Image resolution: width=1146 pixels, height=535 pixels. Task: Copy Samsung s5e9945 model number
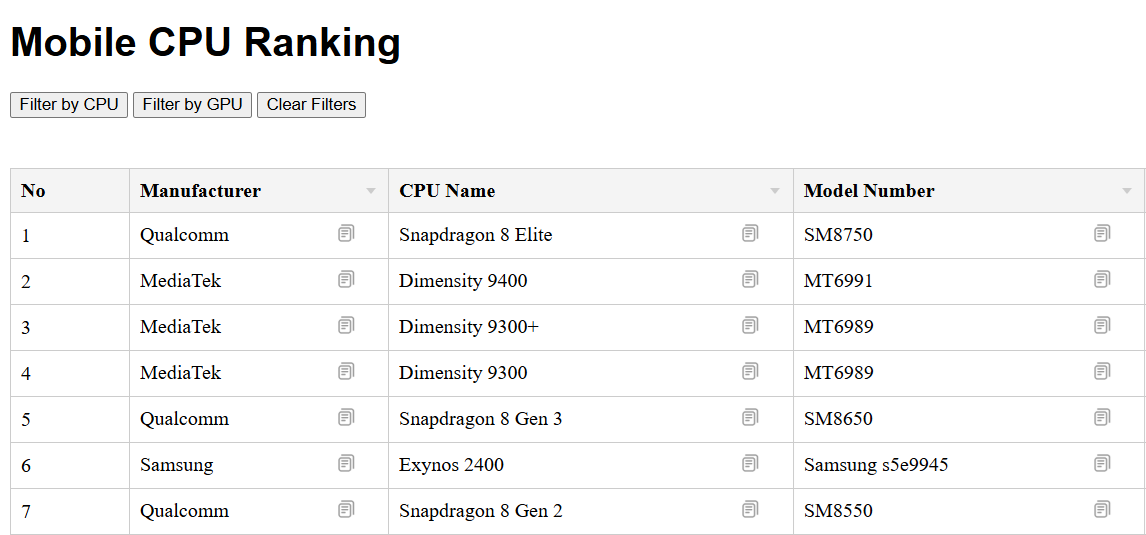pos(1102,463)
